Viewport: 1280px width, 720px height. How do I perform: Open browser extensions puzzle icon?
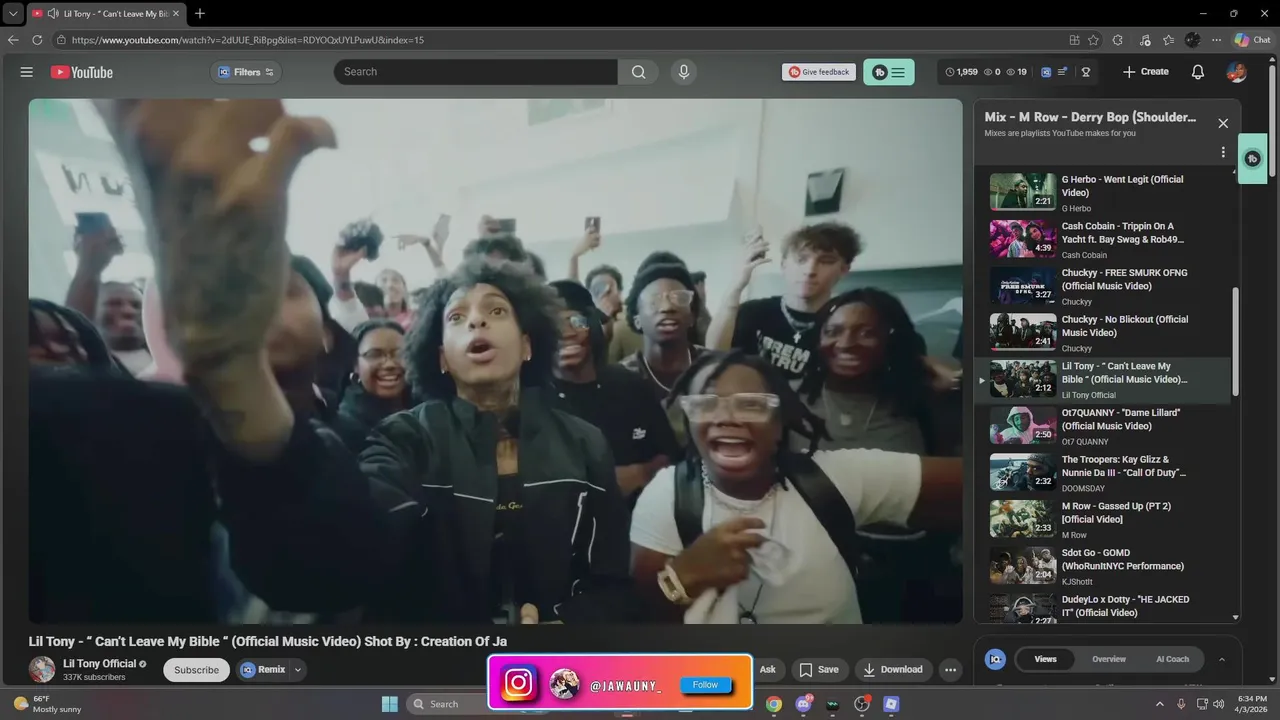1118,40
